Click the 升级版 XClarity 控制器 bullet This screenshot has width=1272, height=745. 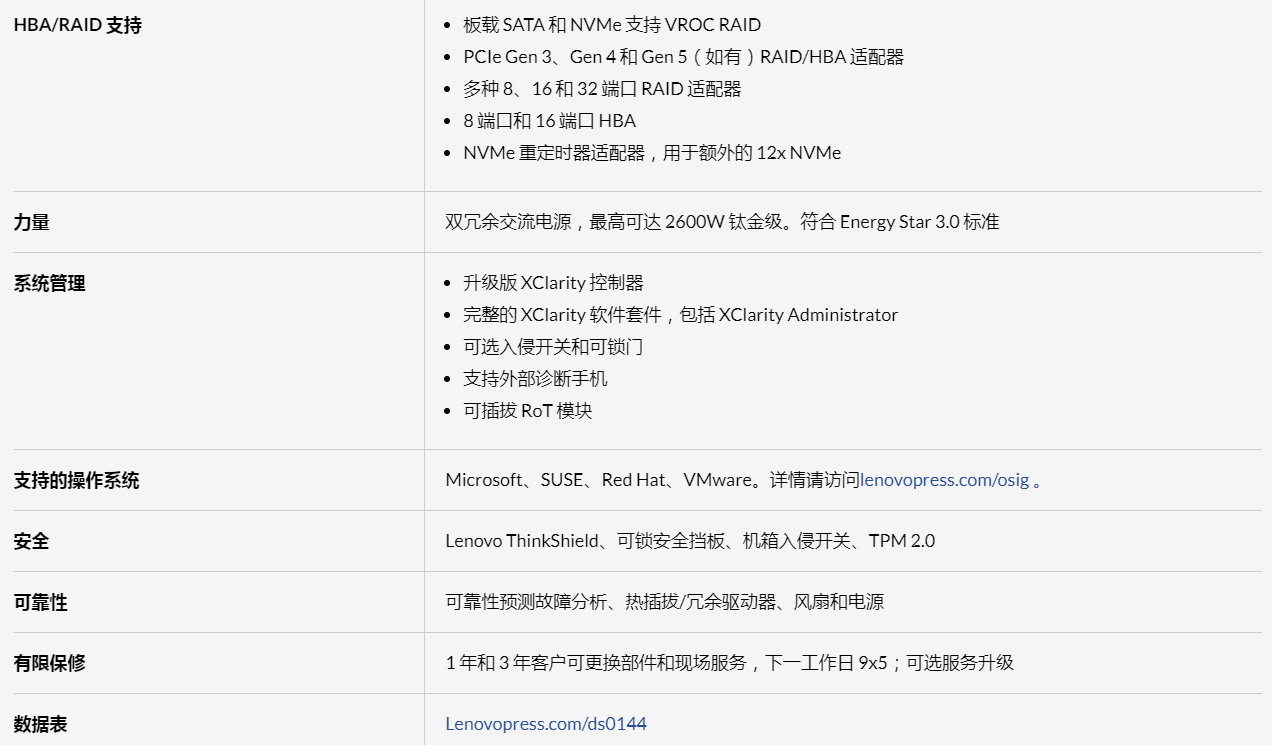tap(553, 283)
